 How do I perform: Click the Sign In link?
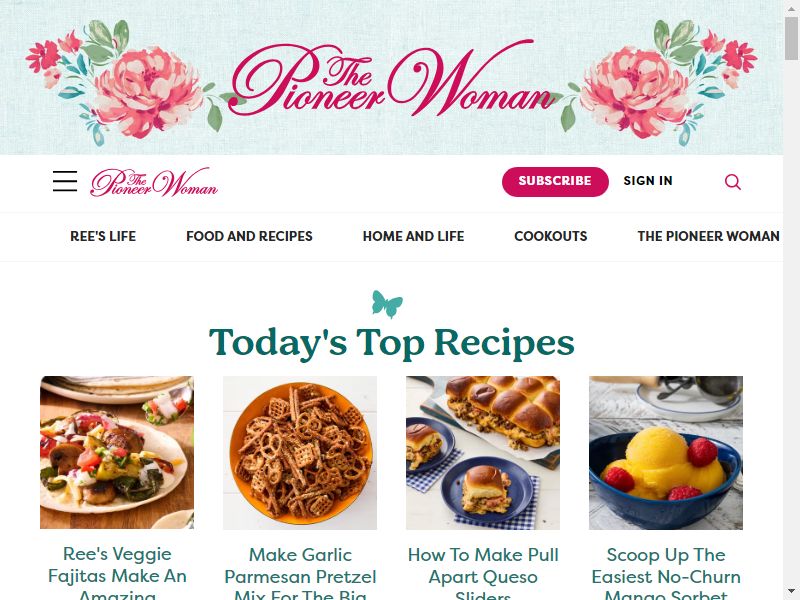click(x=648, y=181)
